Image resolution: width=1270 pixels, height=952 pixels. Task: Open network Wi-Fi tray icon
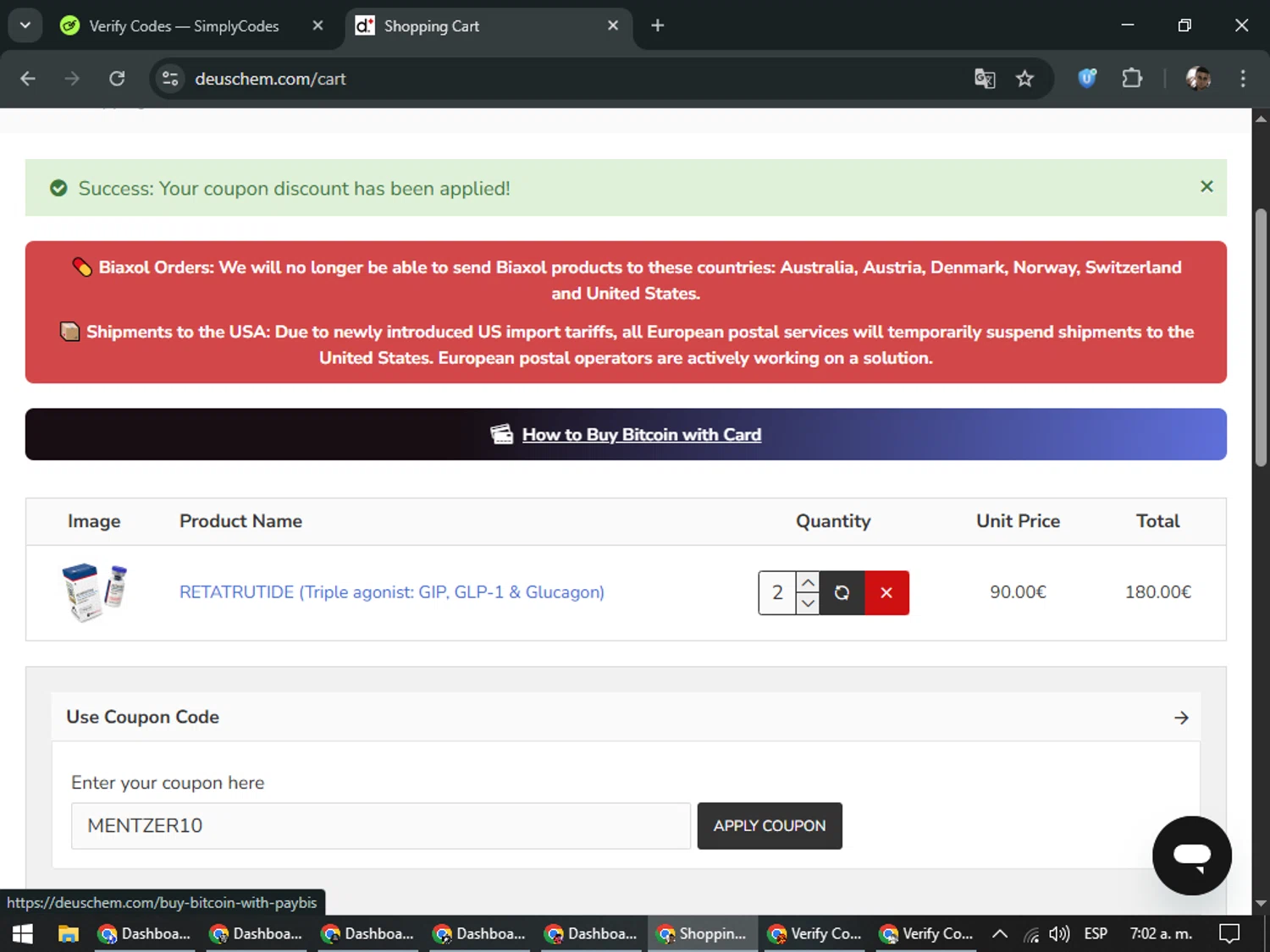(1031, 933)
